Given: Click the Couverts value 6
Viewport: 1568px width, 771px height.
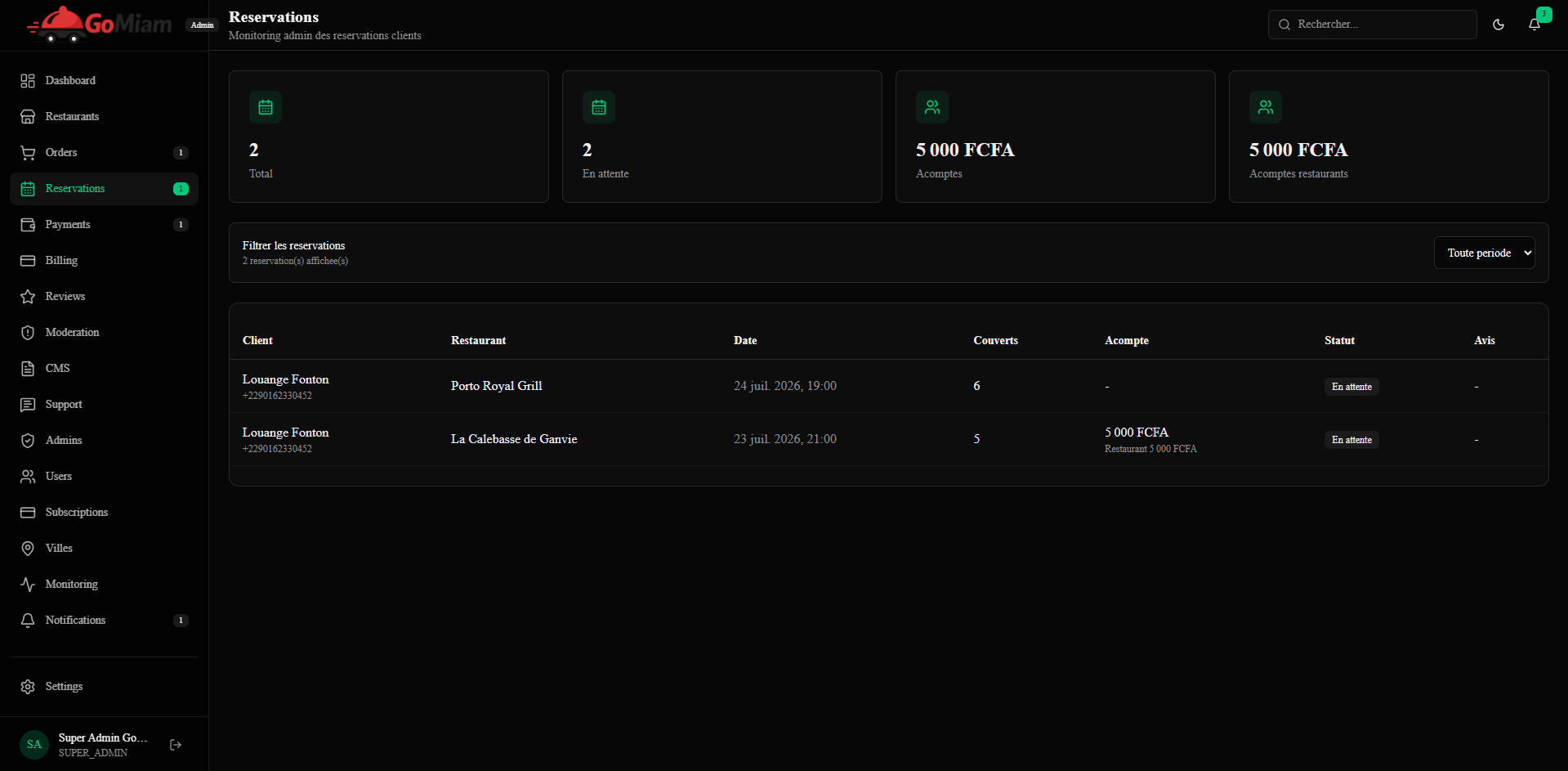Looking at the screenshot, I should (x=976, y=386).
